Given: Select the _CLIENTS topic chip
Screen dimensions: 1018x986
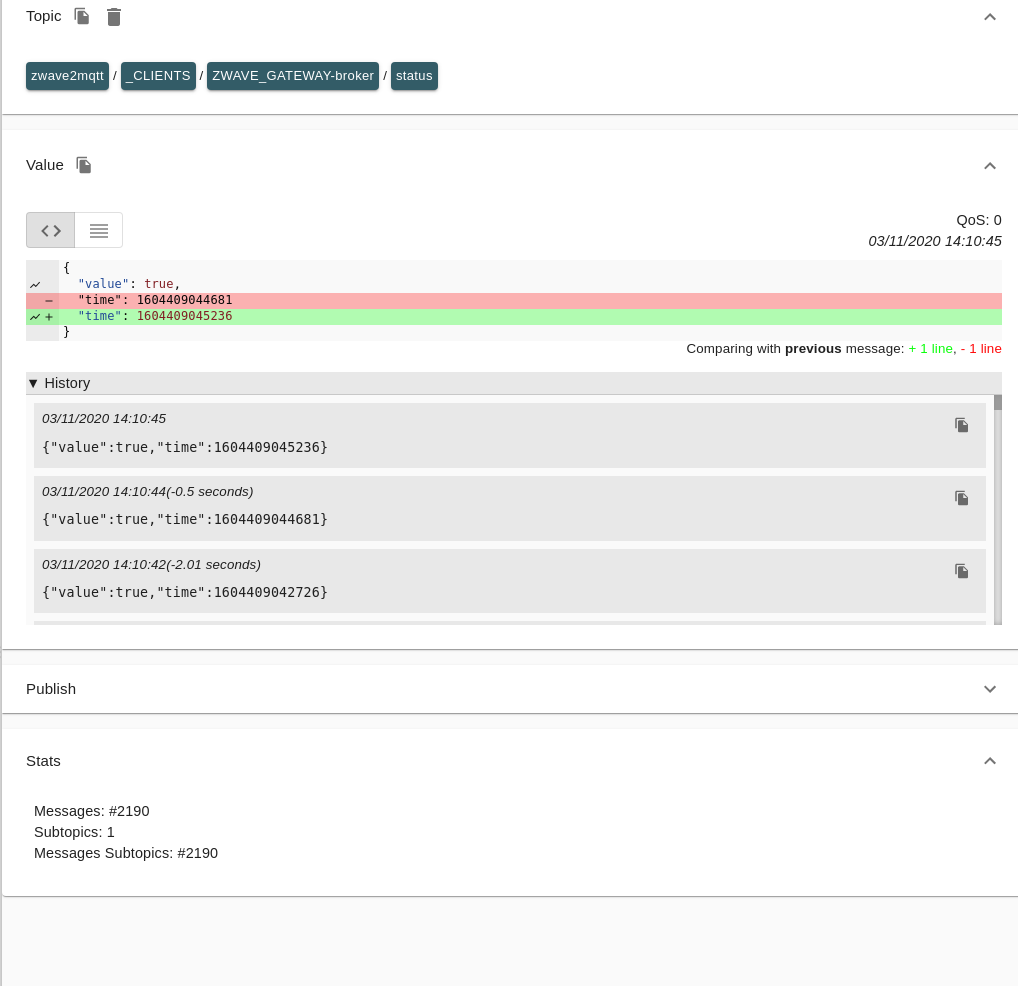Looking at the screenshot, I should [157, 75].
